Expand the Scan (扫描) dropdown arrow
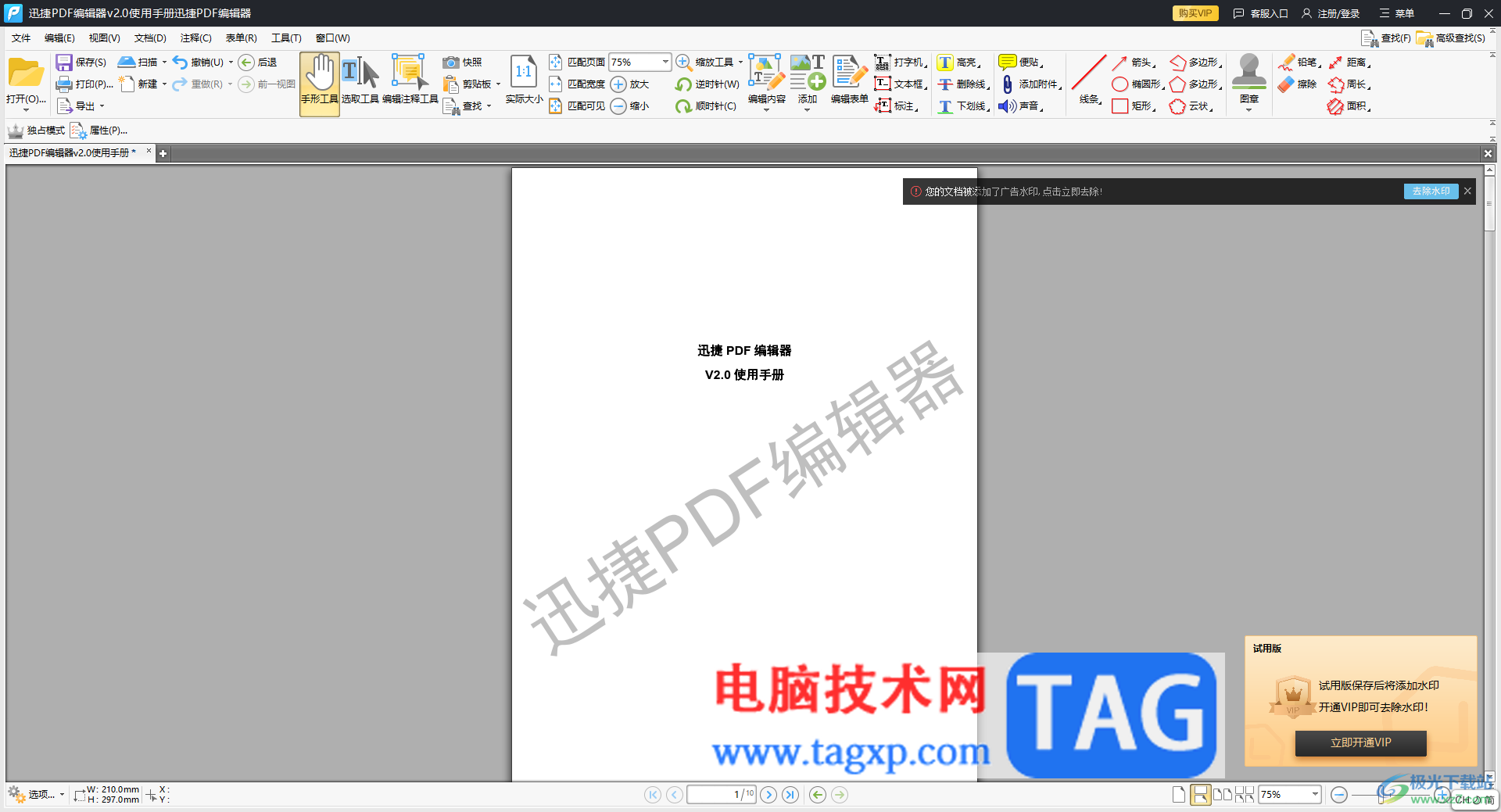1501x812 pixels. click(164, 62)
